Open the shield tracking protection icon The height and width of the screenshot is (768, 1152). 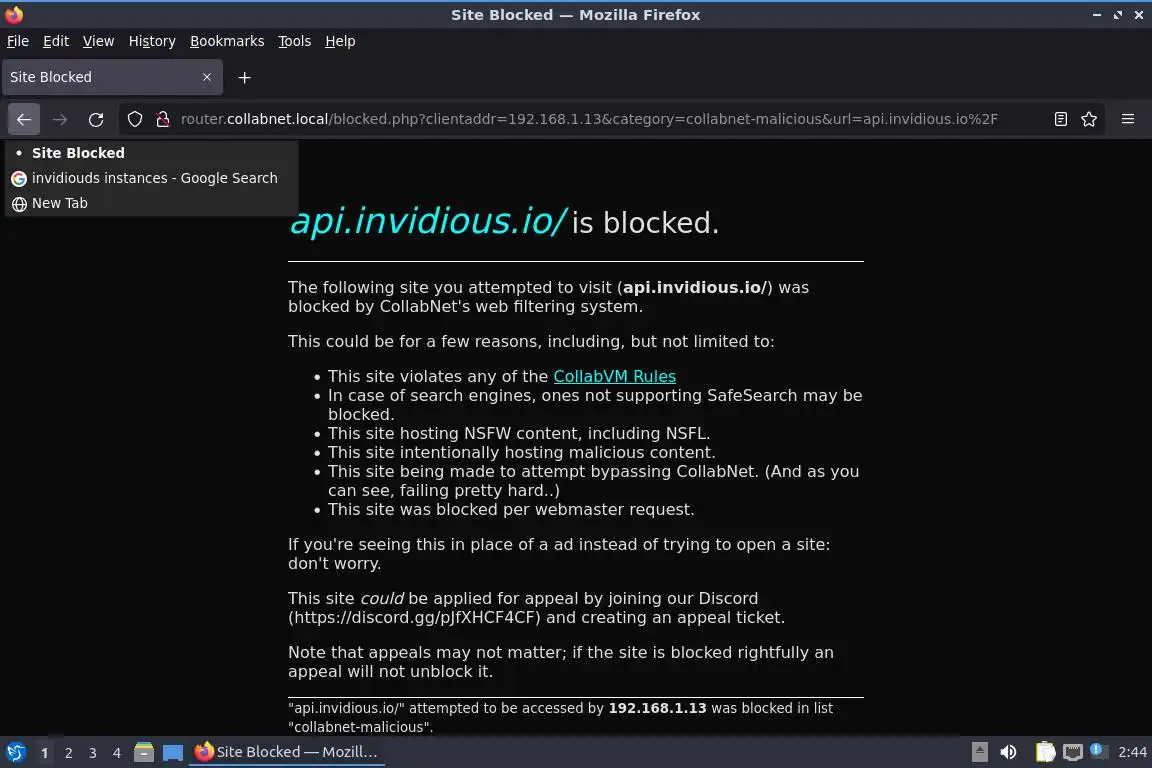click(x=135, y=119)
